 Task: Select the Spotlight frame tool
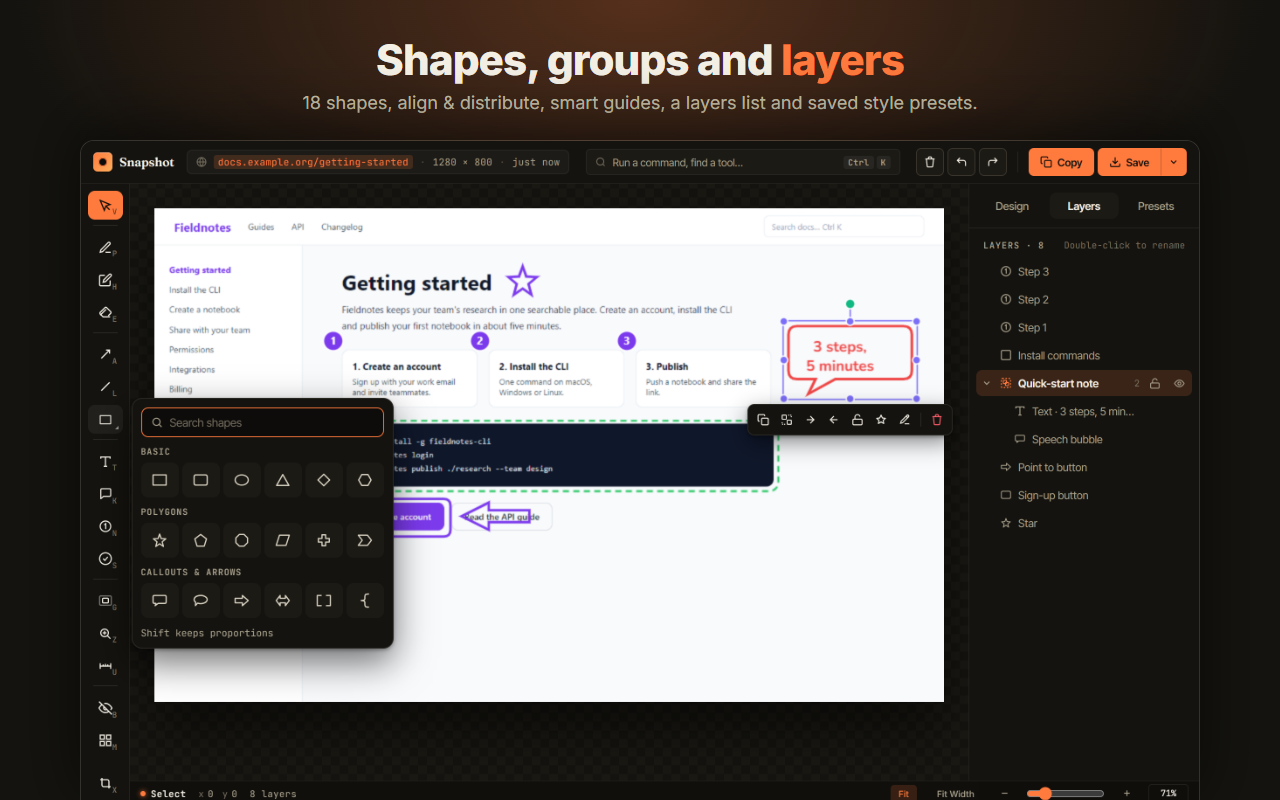105,601
